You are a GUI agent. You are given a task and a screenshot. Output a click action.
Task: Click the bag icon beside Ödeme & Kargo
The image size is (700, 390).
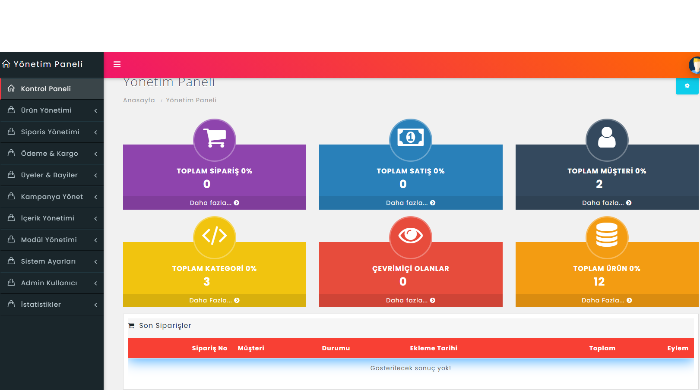pos(11,153)
